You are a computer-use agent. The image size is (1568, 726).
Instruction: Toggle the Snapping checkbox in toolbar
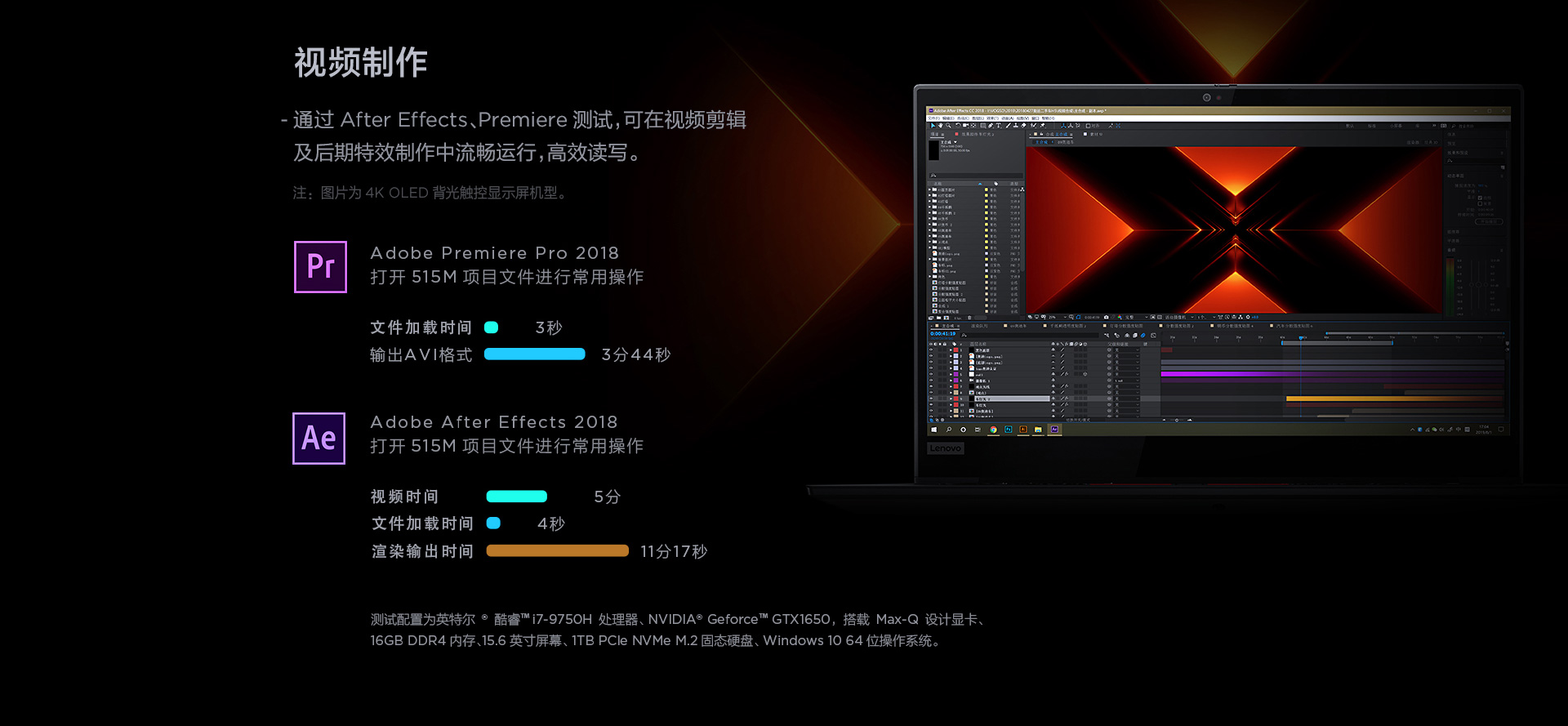click(x=1088, y=126)
